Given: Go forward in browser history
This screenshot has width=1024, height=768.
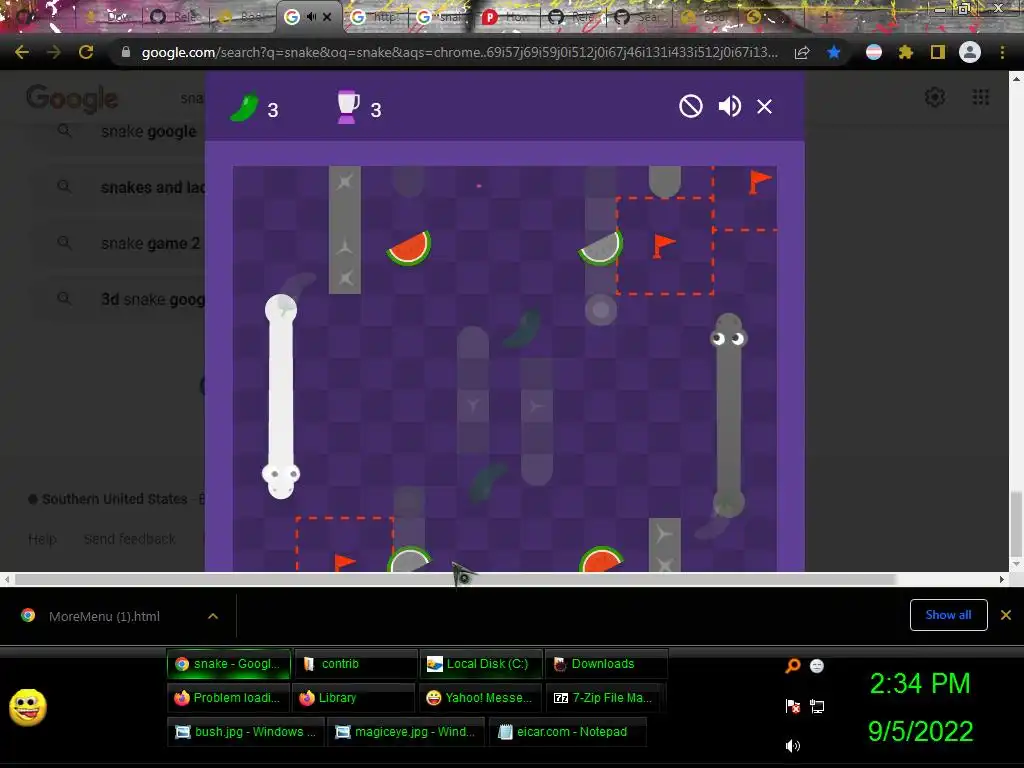Looking at the screenshot, I should pos(54,52).
